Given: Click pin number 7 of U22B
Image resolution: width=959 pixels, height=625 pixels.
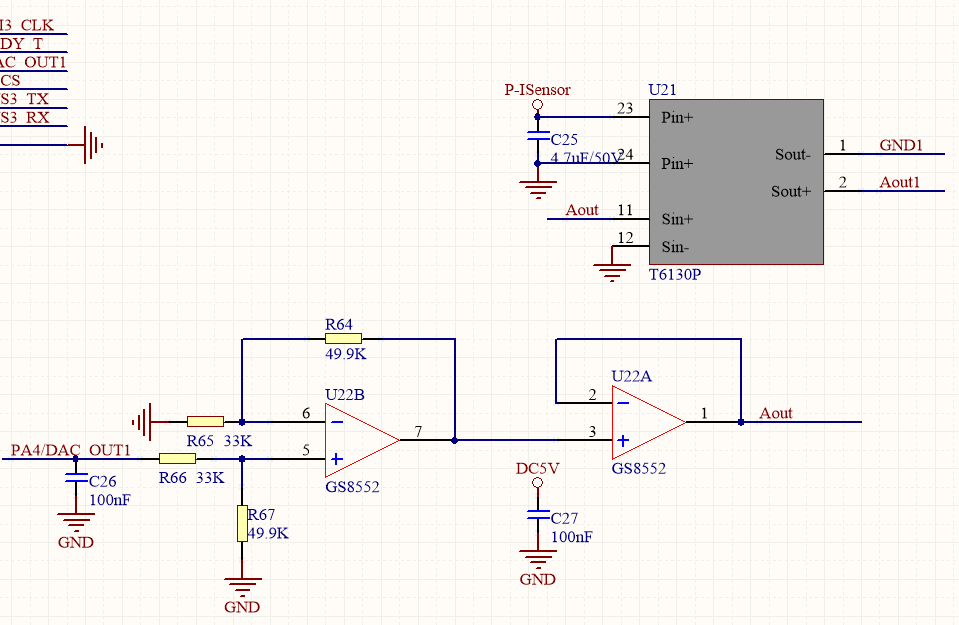Looking at the screenshot, I should click(x=418, y=432).
